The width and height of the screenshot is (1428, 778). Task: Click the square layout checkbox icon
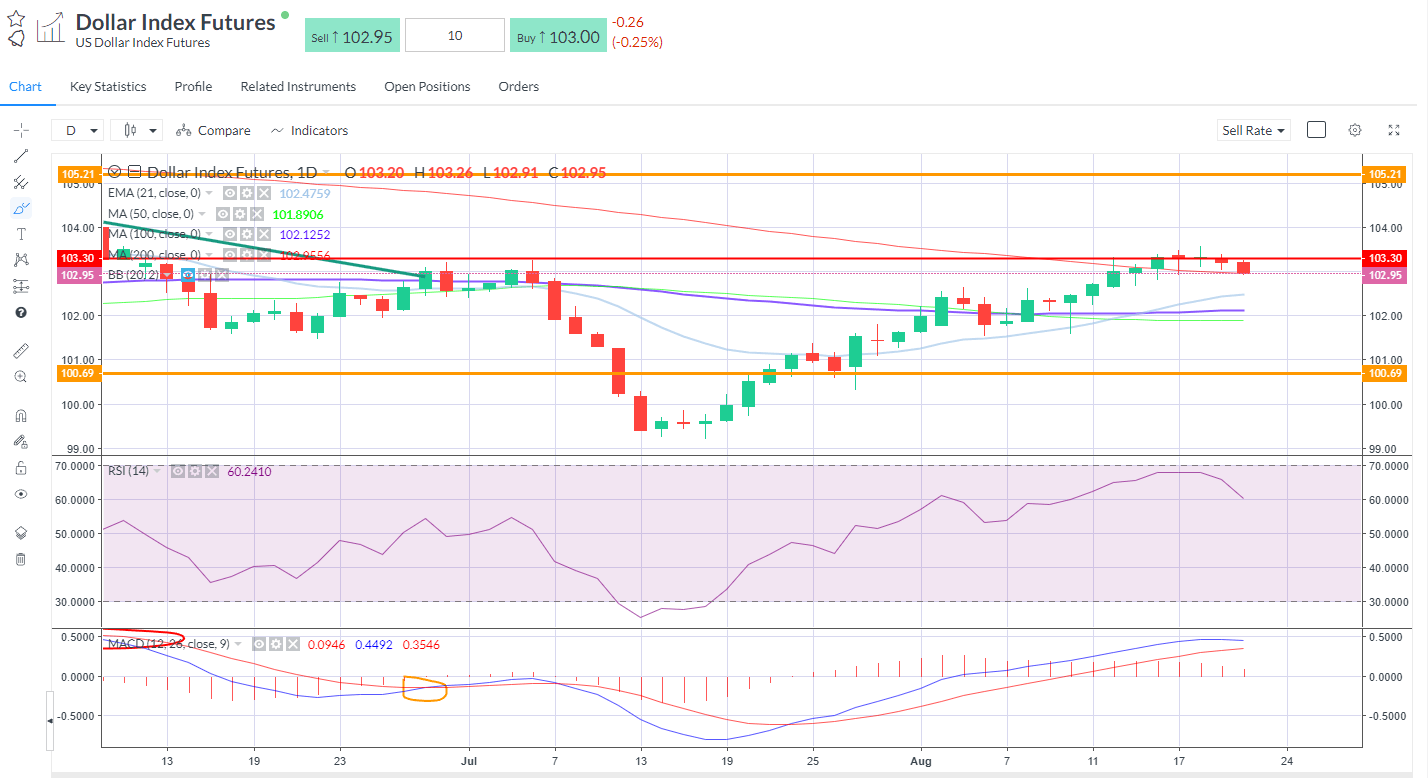(x=1316, y=130)
